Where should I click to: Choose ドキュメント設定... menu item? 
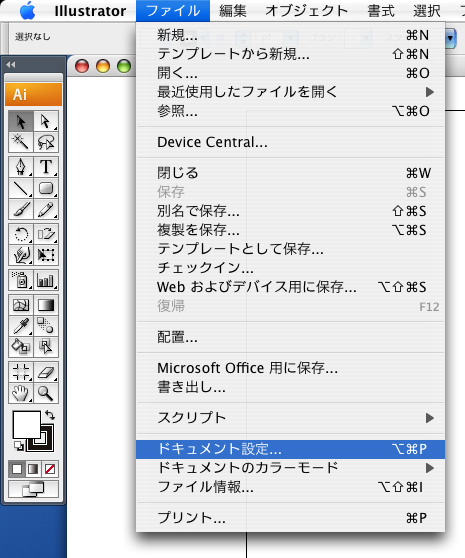click(290, 449)
